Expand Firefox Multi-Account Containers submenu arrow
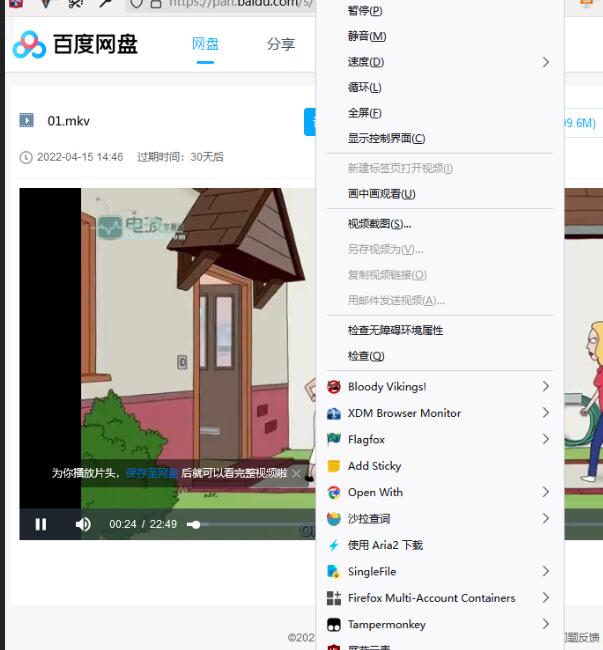The width and height of the screenshot is (603, 650). tap(546, 598)
